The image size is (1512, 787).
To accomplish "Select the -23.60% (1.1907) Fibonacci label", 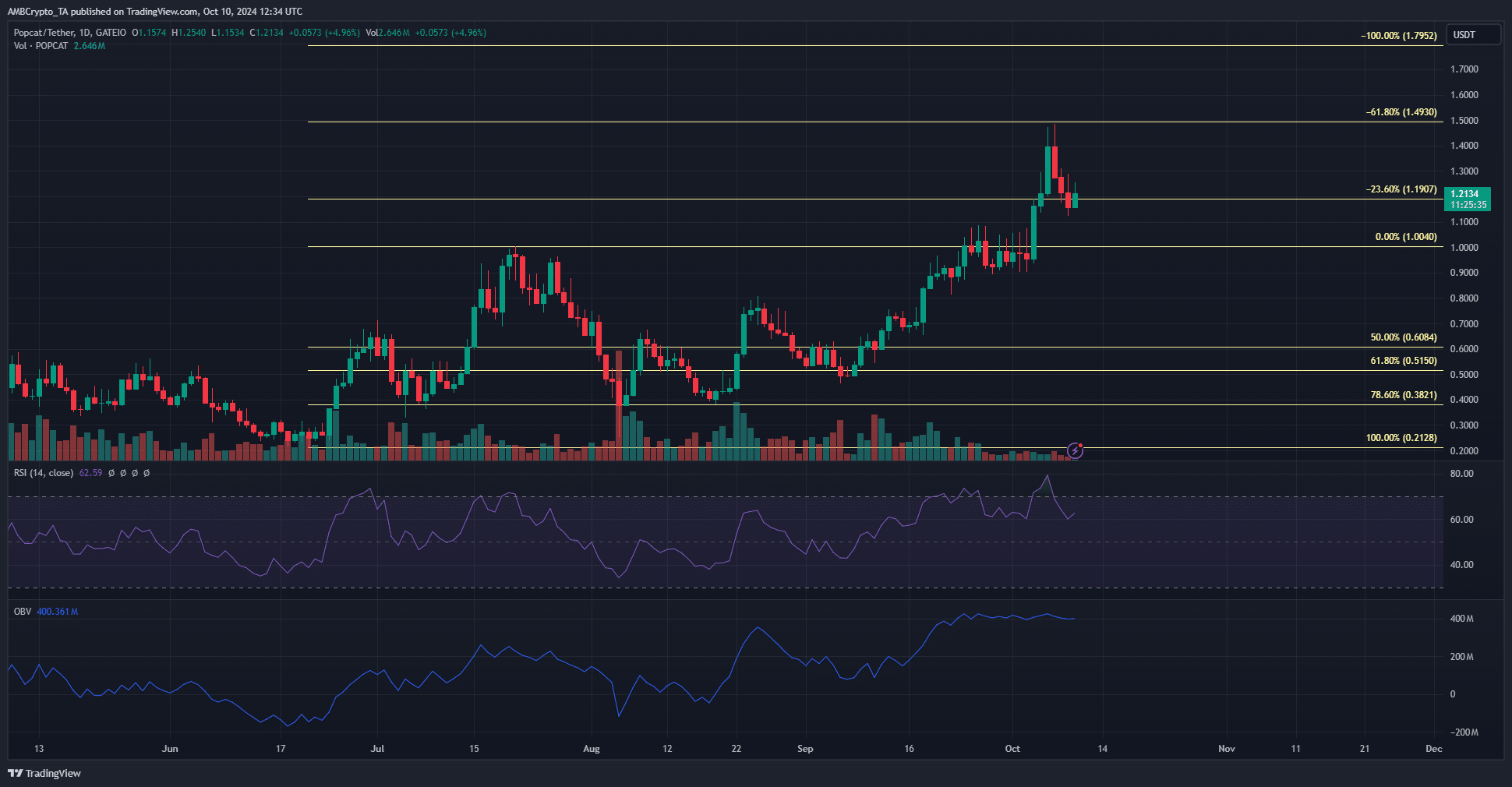I will click(x=1401, y=189).
